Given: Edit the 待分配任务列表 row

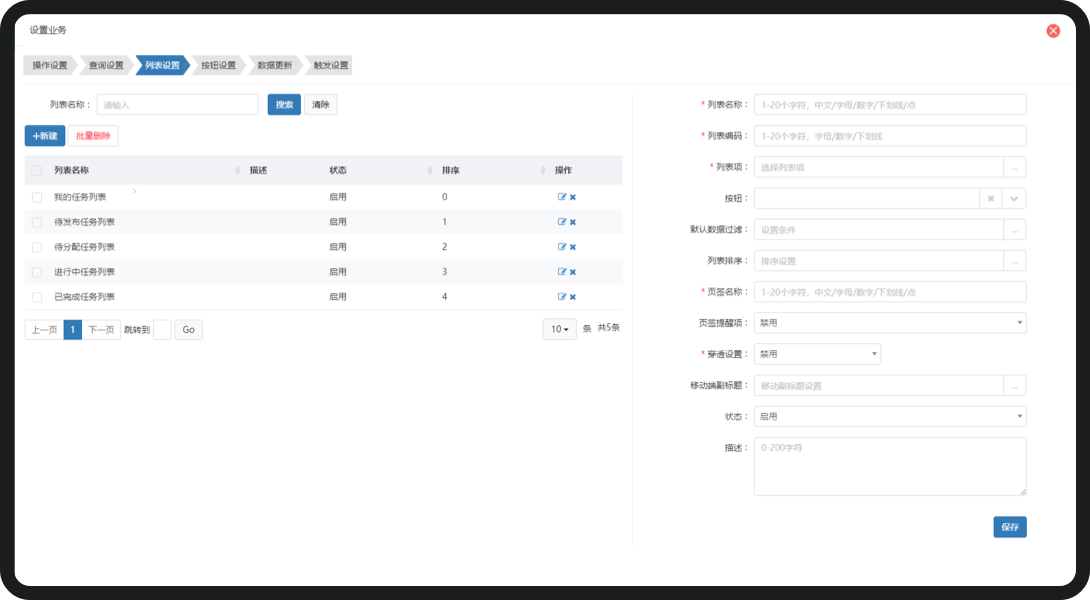Looking at the screenshot, I should click(x=562, y=247).
